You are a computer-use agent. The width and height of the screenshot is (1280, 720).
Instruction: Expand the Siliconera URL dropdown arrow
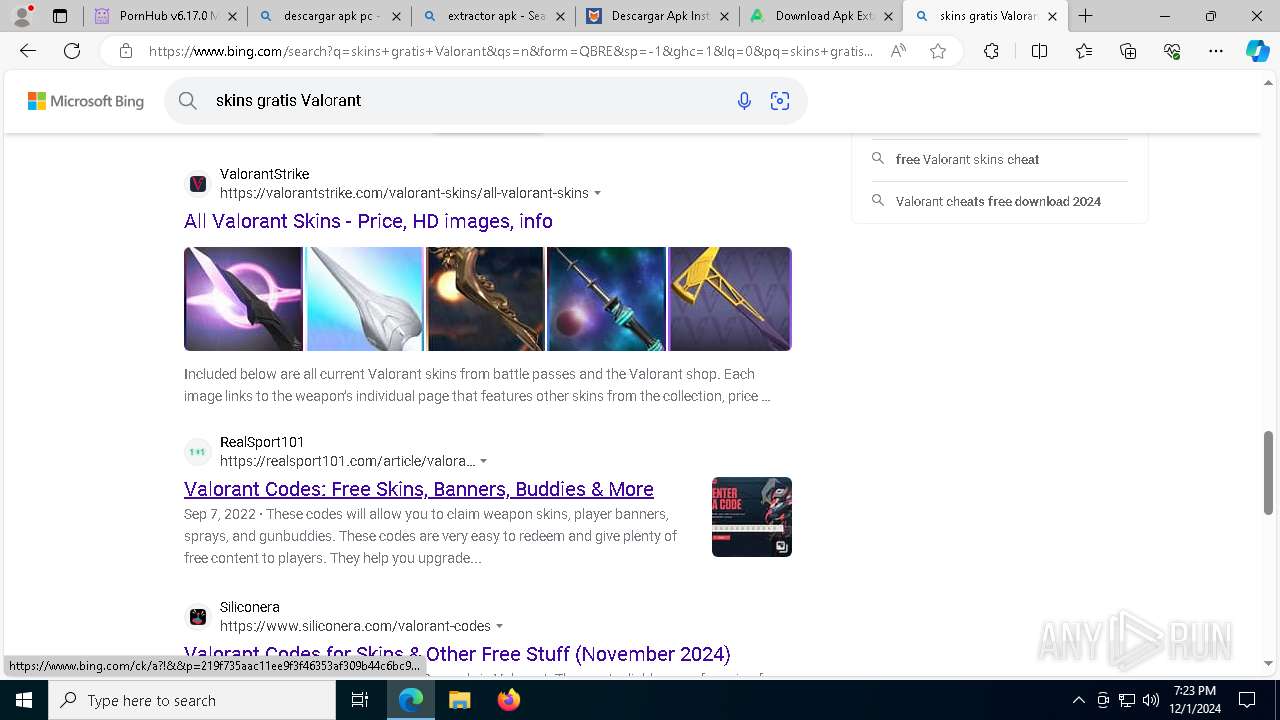tap(500, 626)
